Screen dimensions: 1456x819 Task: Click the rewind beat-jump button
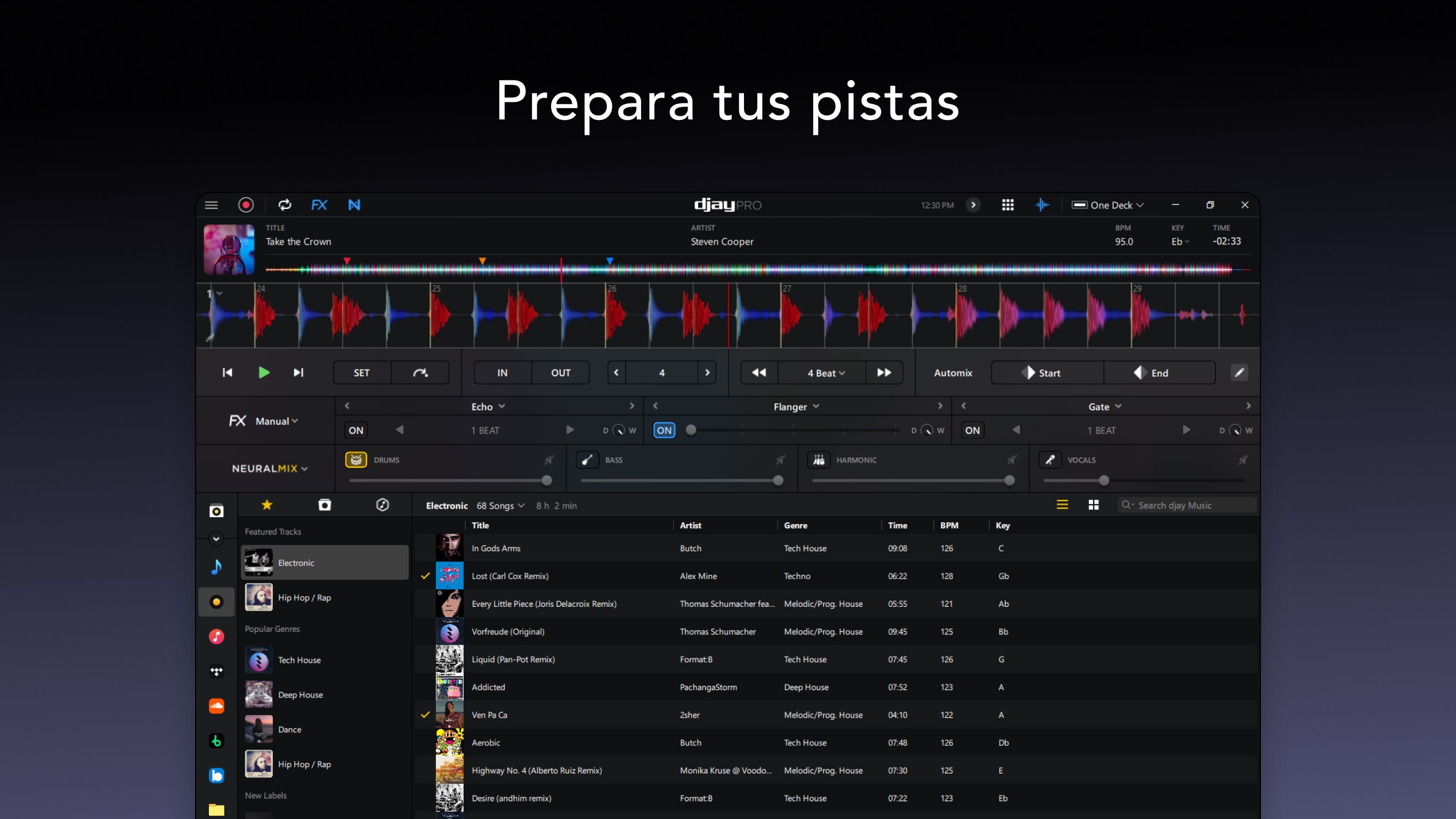(x=759, y=372)
